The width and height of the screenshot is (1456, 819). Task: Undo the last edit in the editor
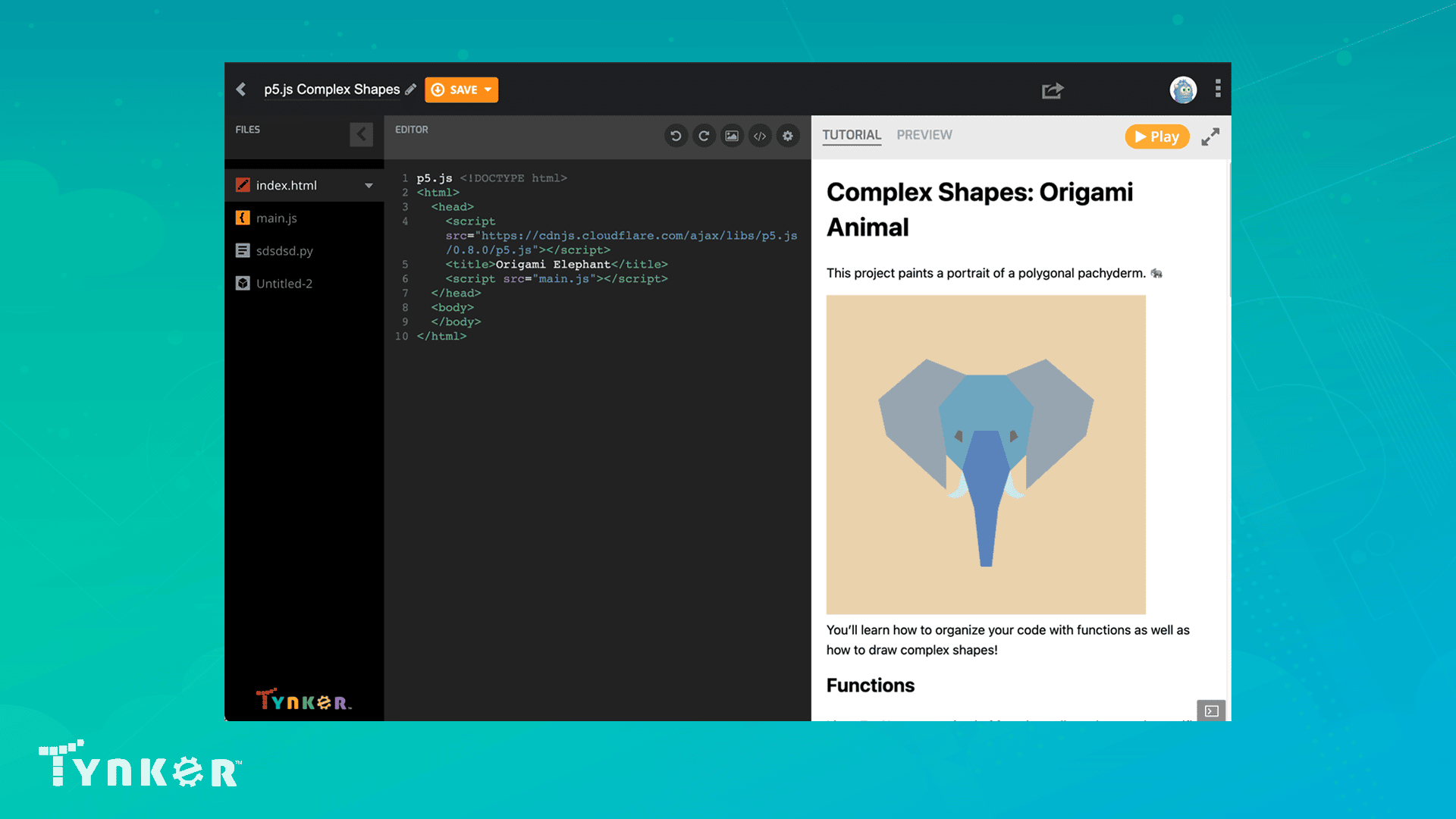676,135
